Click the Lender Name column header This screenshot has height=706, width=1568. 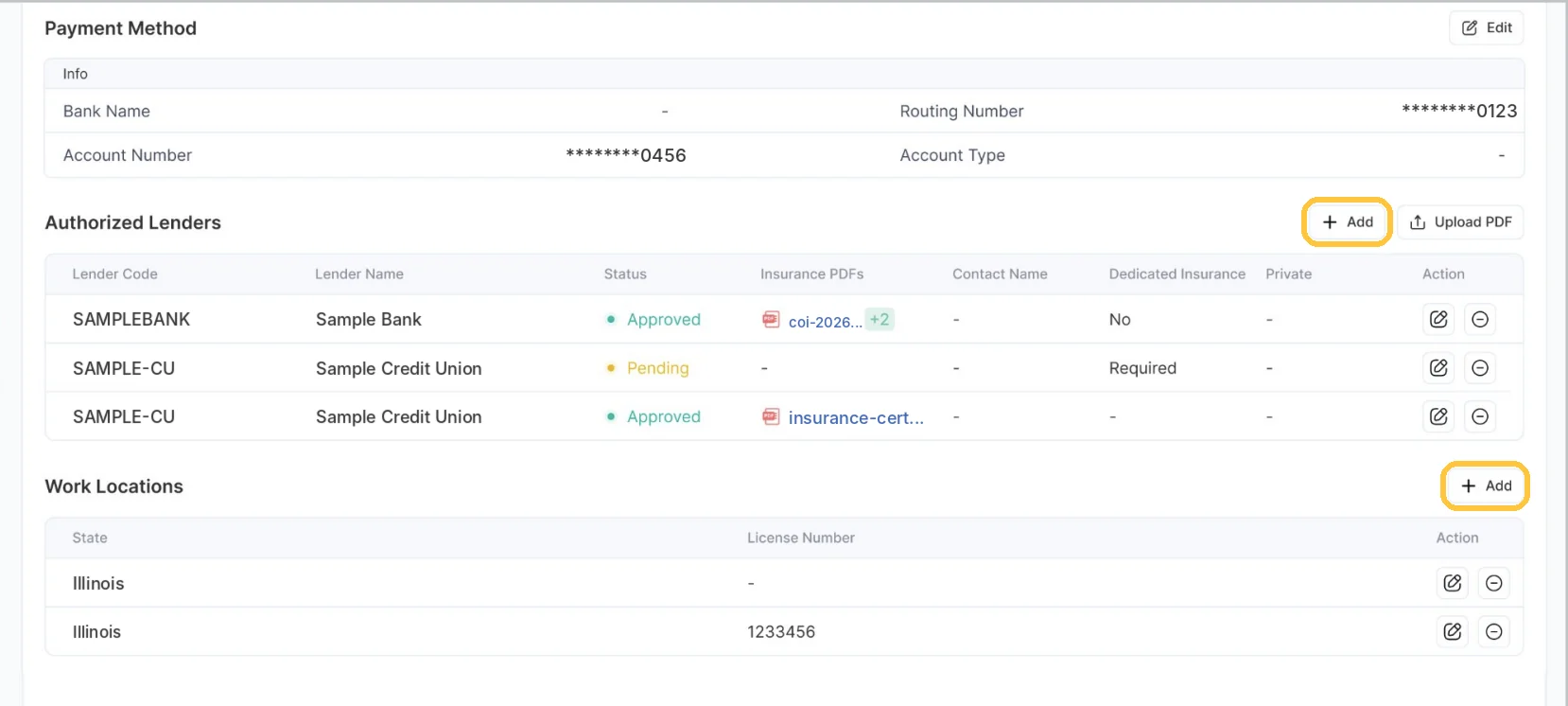pyautogui.click(x=359, y=274)
